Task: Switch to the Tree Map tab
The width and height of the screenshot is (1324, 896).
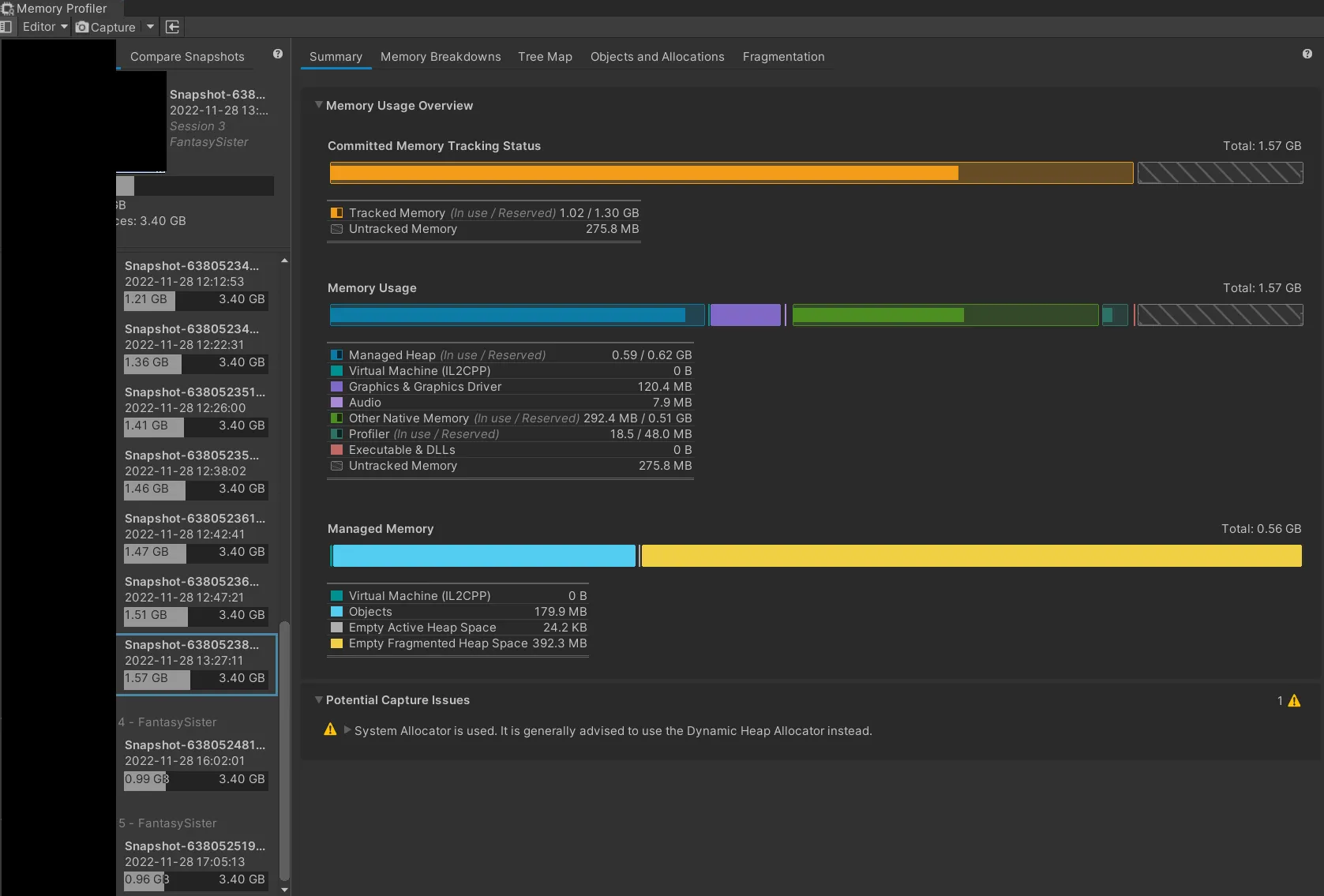Action: click(545, 57)
